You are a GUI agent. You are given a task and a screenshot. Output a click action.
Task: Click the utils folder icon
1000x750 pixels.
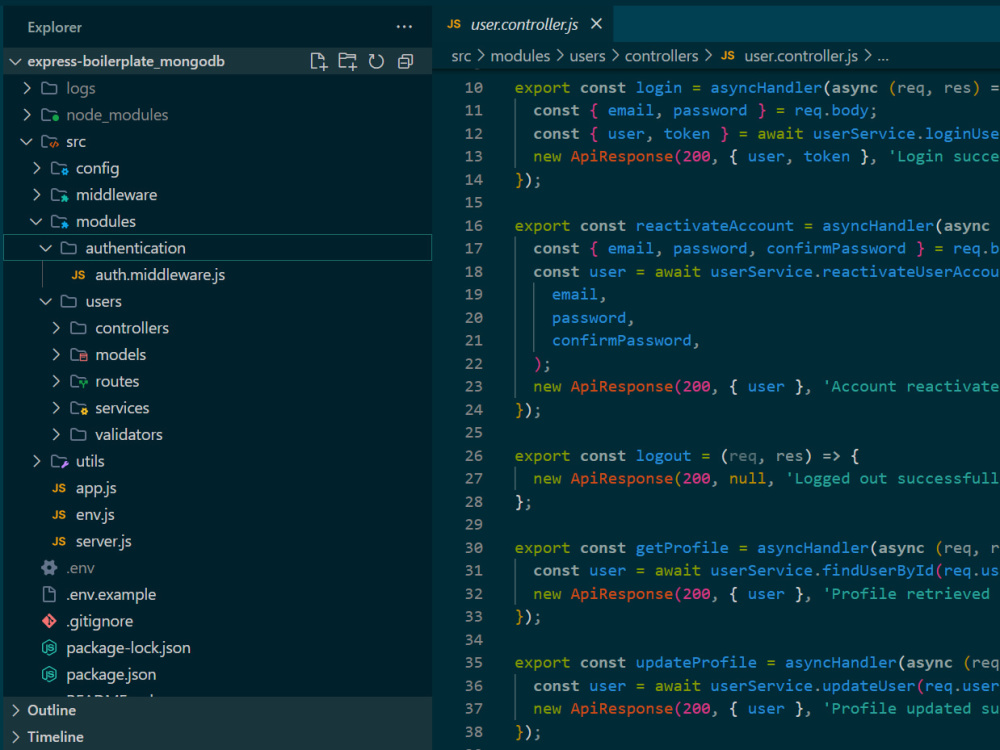click(x=59, y=461)
